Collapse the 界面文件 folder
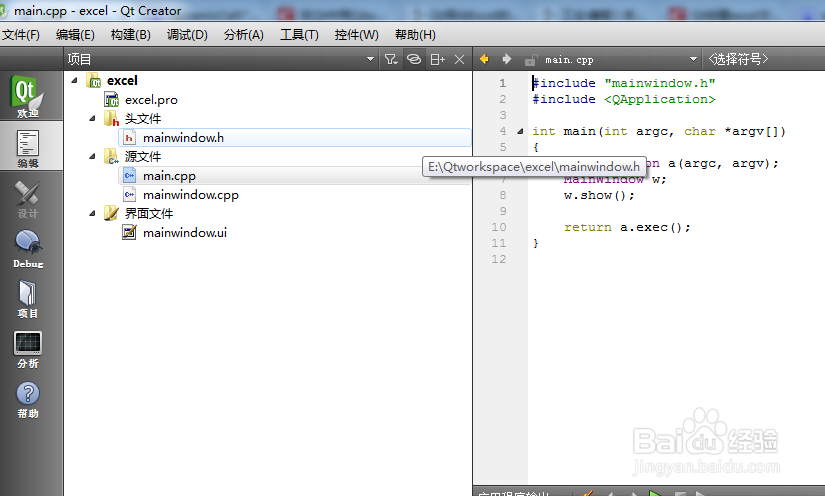This screenshot has width=825, height=496. click(x=93, y=213)
